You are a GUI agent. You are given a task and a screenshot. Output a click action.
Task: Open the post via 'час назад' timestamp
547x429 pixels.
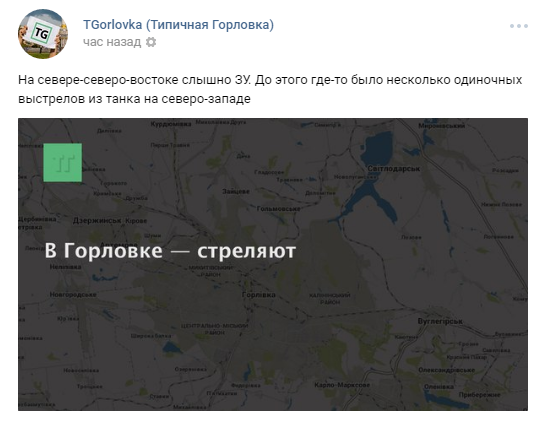pos(112,42)
